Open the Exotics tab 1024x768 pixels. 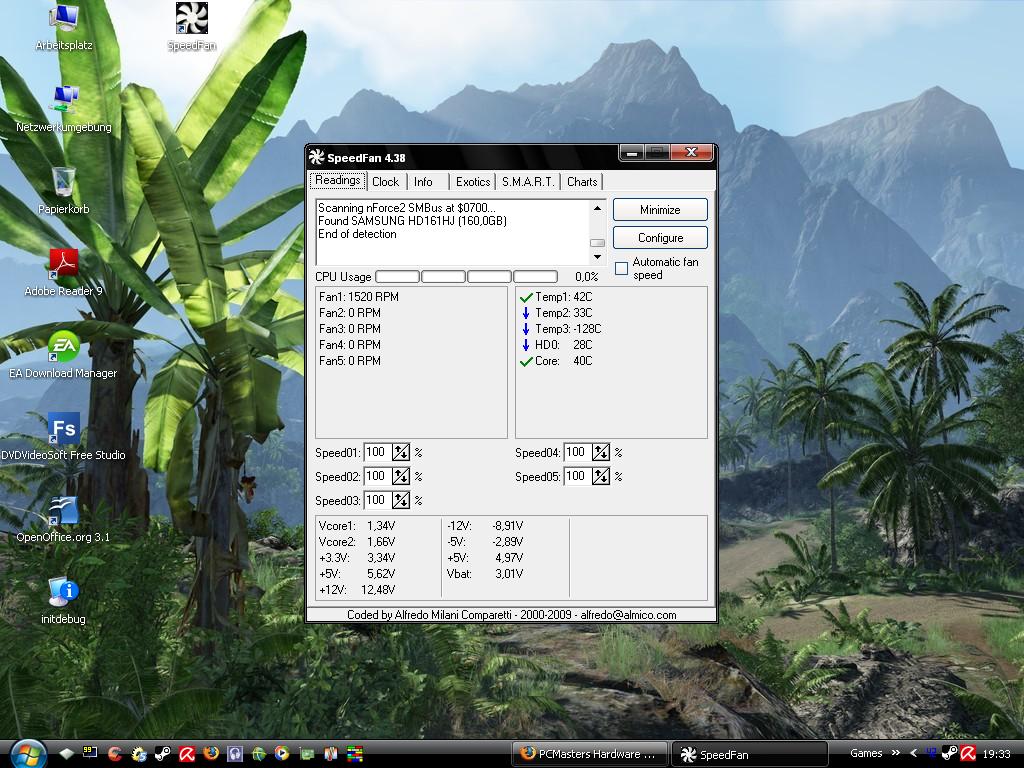[x=473, y=182]
